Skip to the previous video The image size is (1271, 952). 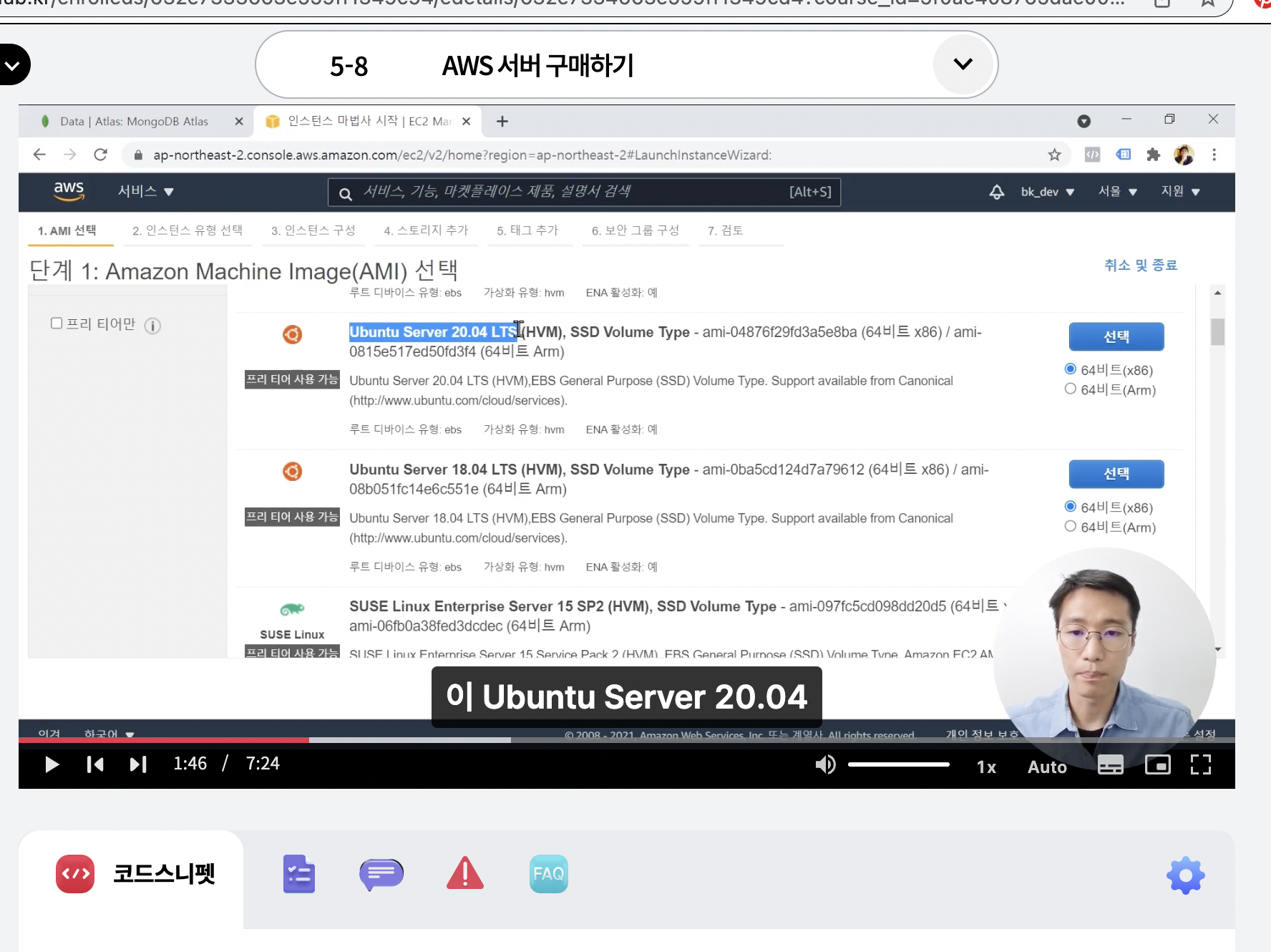click(95, 764)
